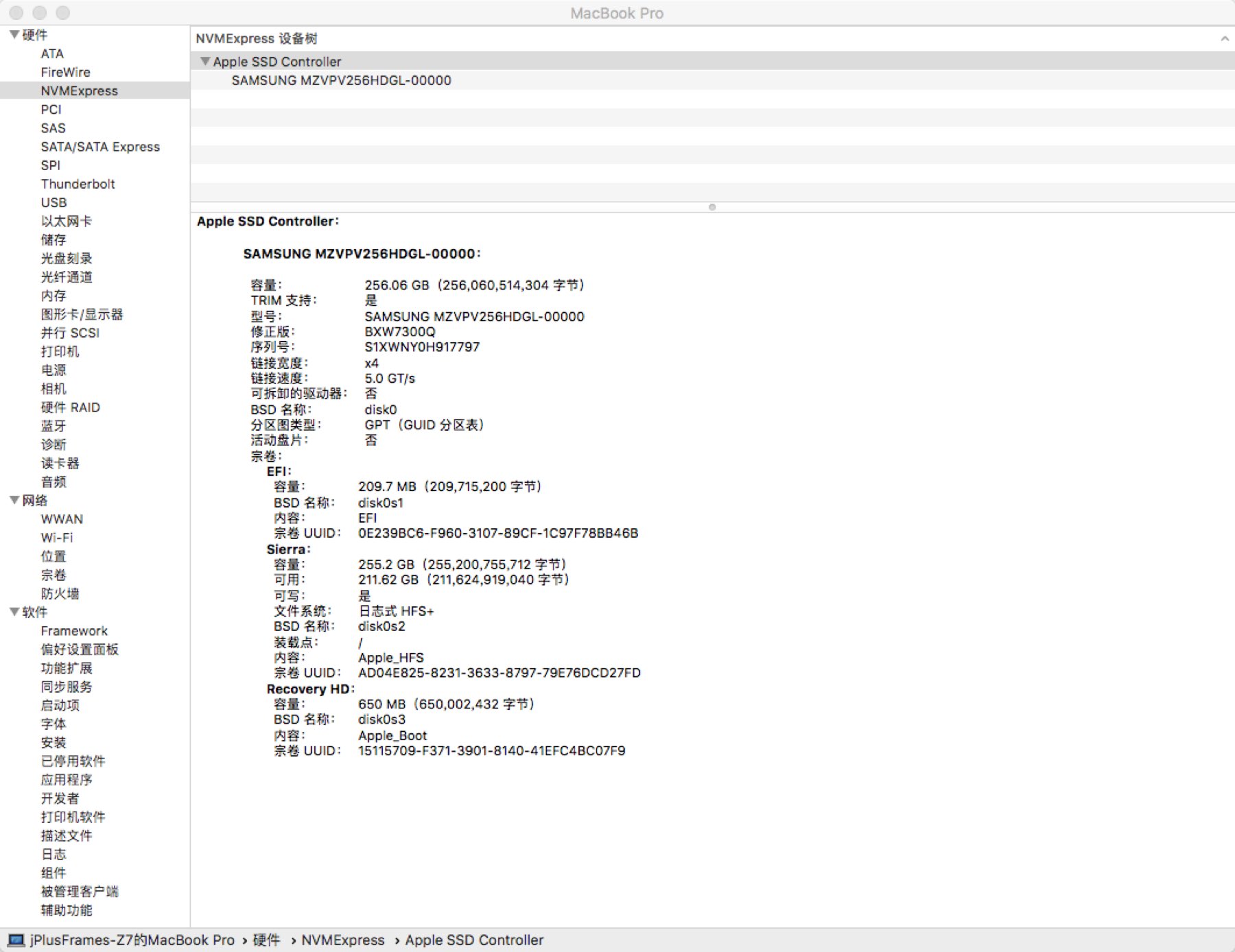Open 光纤通道 entry
Screen dimensions: 1235x952
[x=66, y=277]
